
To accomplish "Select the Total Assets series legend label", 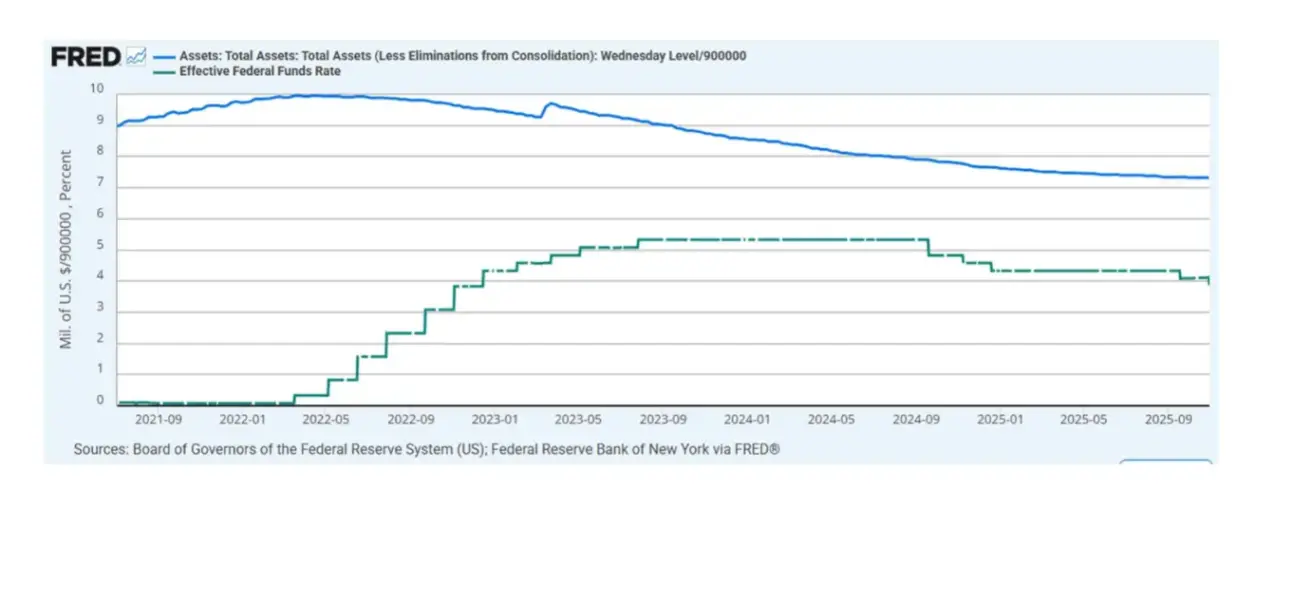I will pyautogui.click(x=462, y=56).
